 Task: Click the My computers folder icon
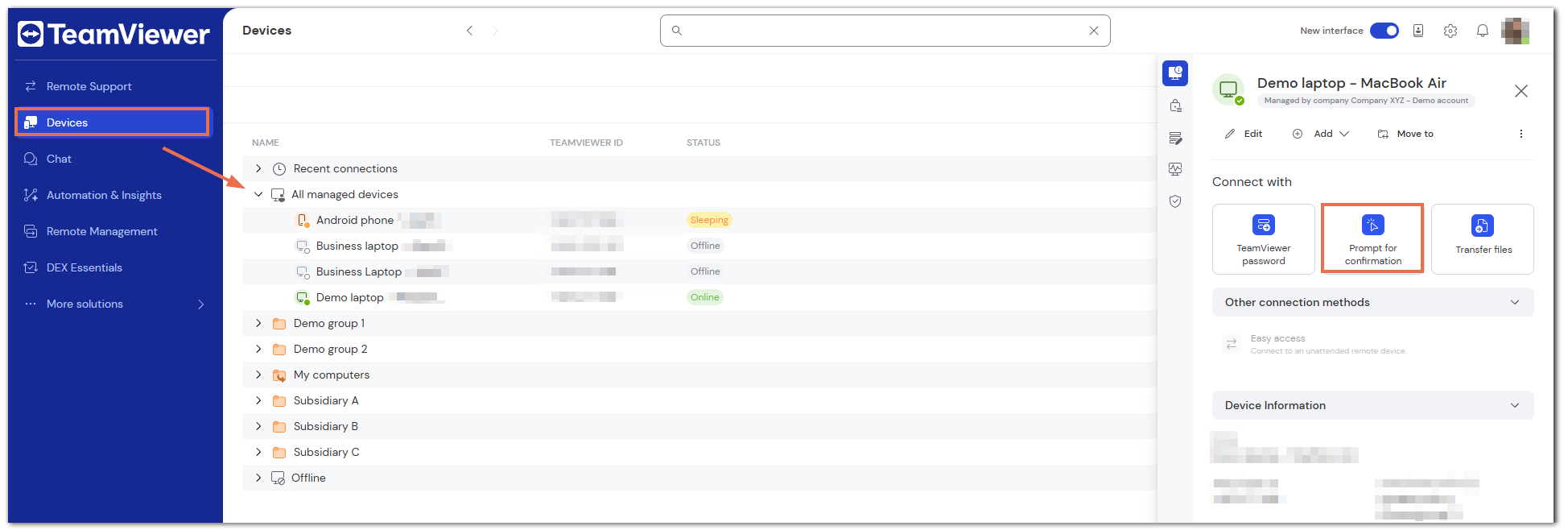click(x=279, y=375)
